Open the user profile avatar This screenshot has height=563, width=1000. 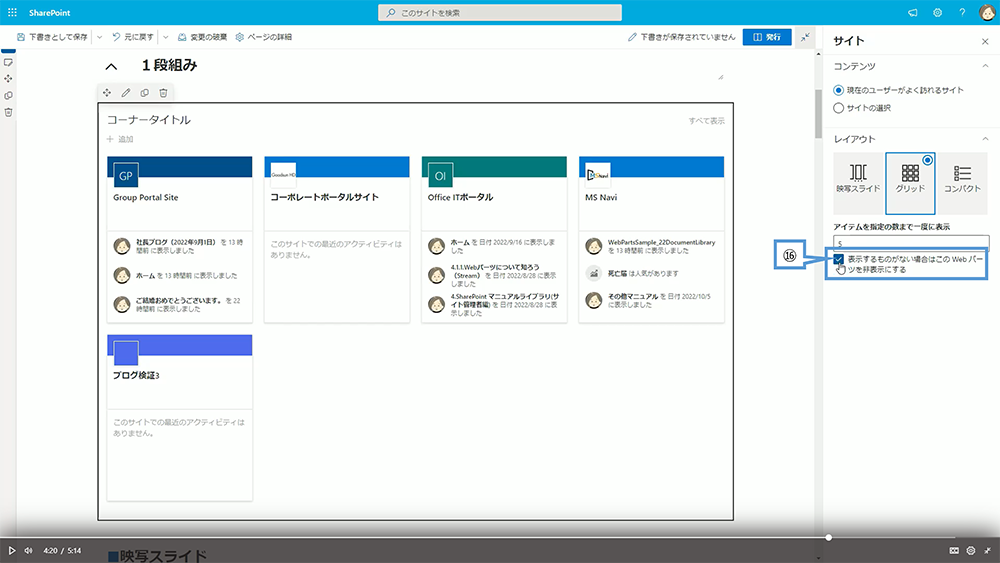pos(987,13)
